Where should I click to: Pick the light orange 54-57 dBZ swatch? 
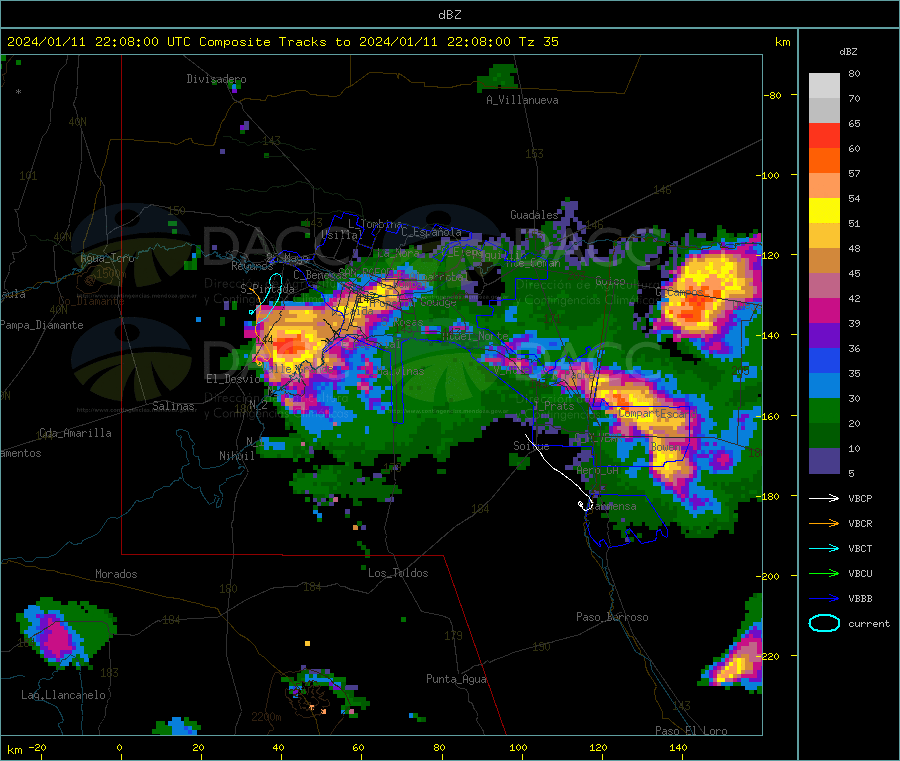pyautogui.click(x=824, y=185)
